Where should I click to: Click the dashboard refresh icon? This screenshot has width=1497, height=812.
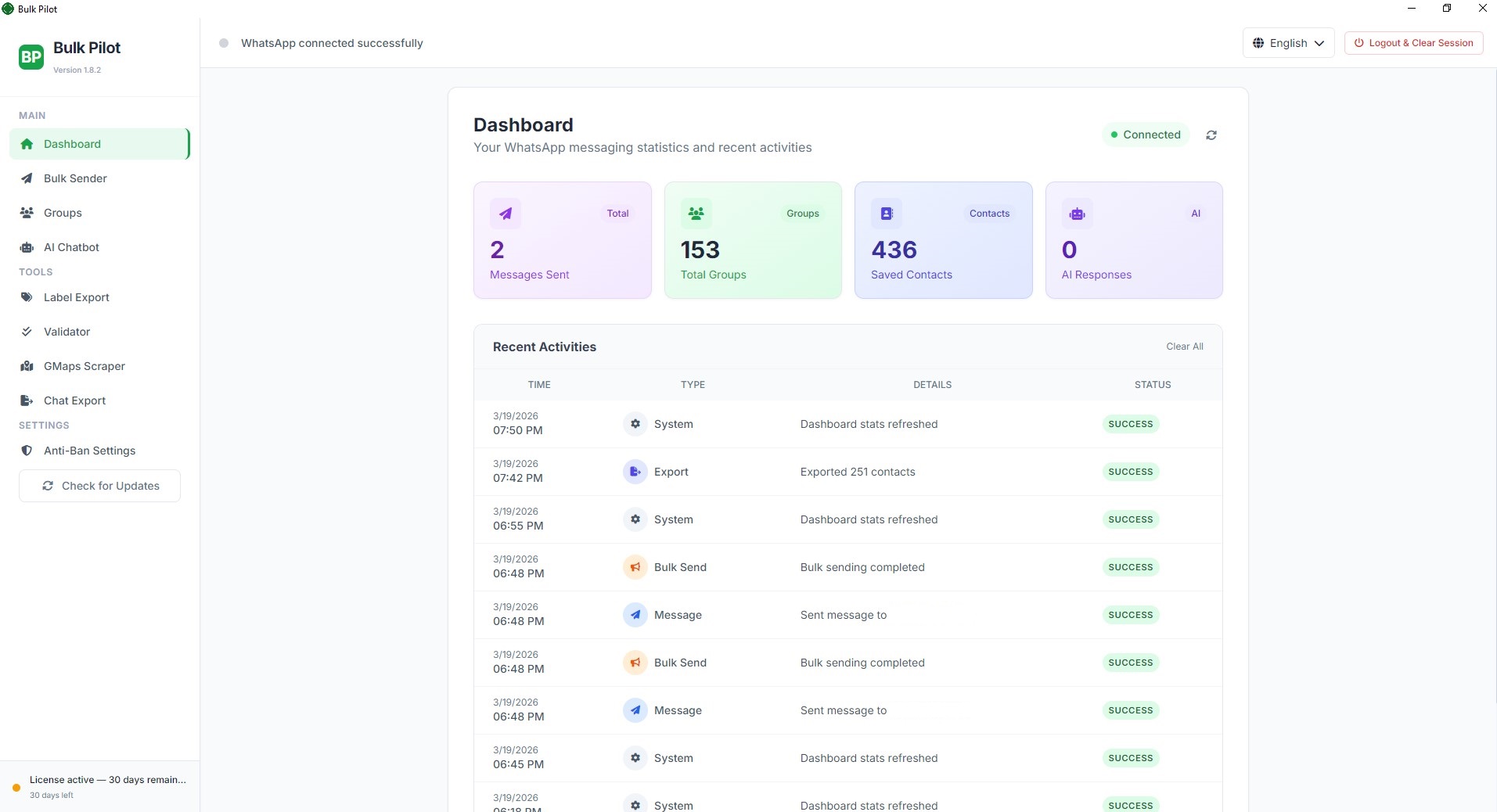pos(1211,135)
